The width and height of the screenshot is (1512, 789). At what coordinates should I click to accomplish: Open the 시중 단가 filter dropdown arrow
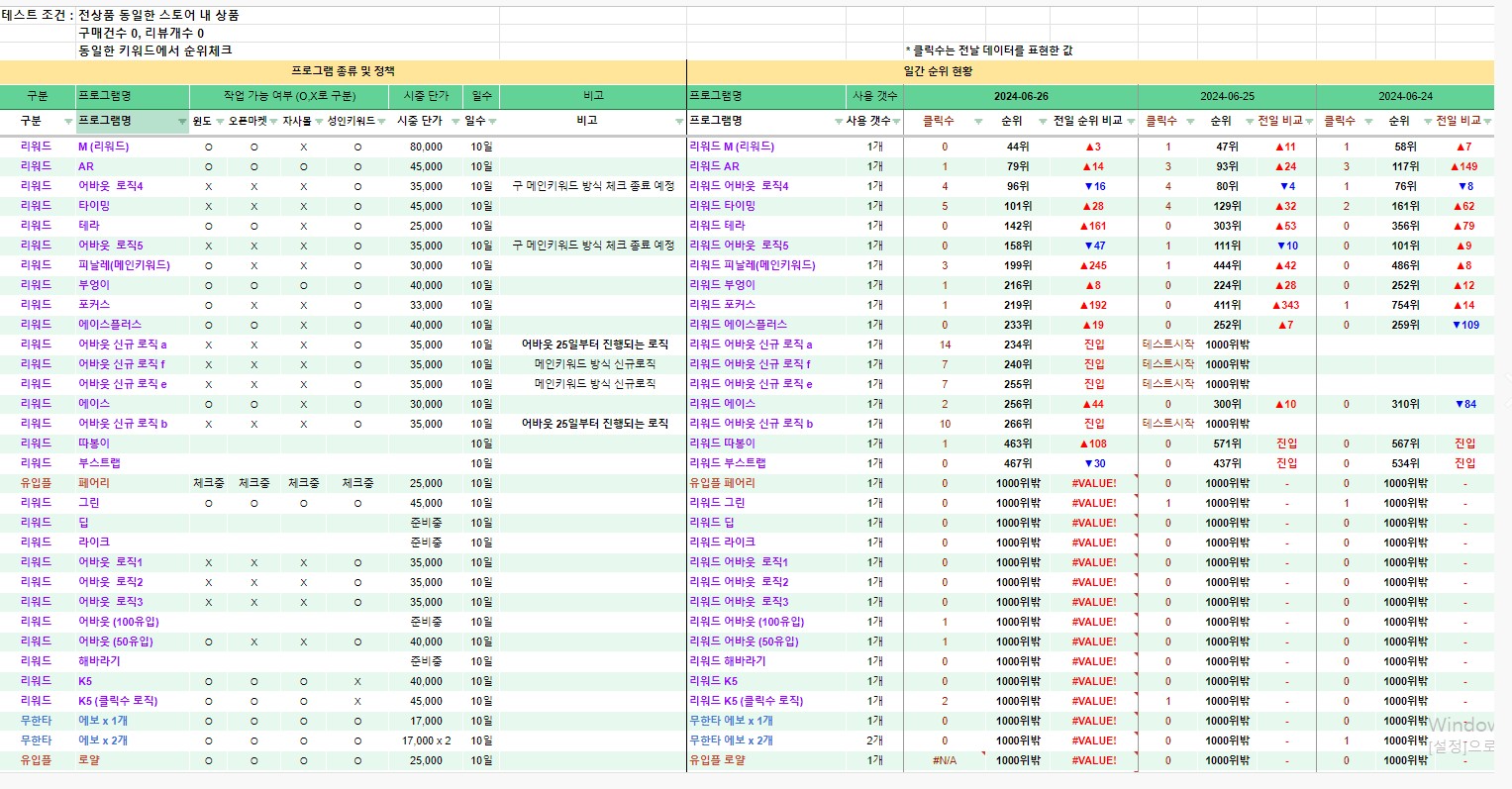pos(455,122)
